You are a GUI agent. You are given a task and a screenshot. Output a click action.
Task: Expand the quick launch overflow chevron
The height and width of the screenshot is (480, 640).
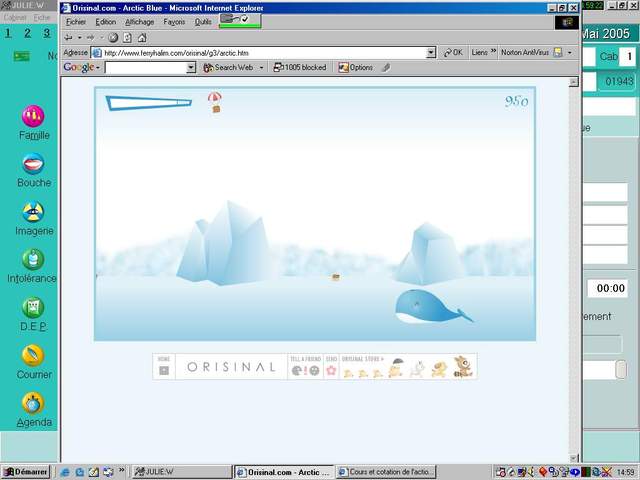(121, 470)
